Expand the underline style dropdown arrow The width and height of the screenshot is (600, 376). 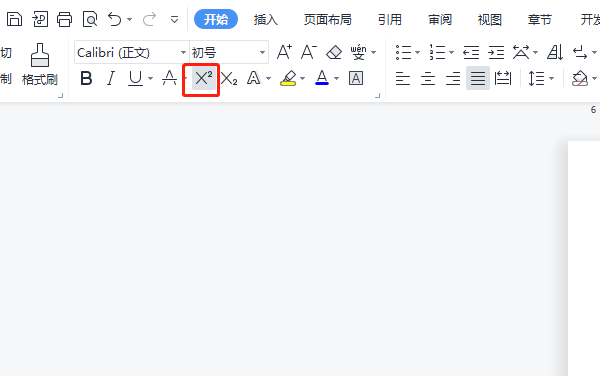pos(150,79)
